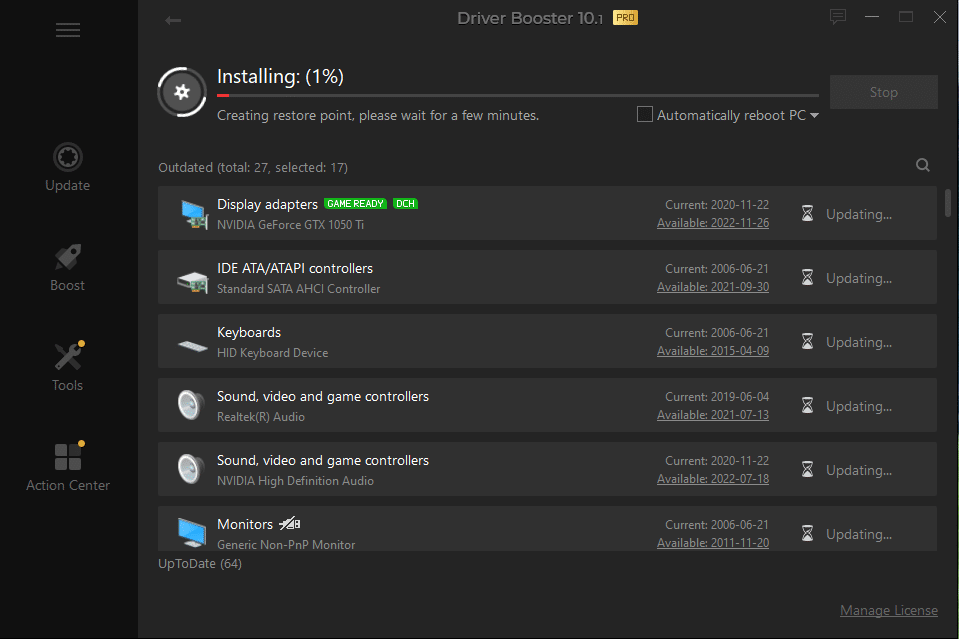Click the unplugged device icon beside Monitors
The image size is (959, 639).
(x=289, y=524)
